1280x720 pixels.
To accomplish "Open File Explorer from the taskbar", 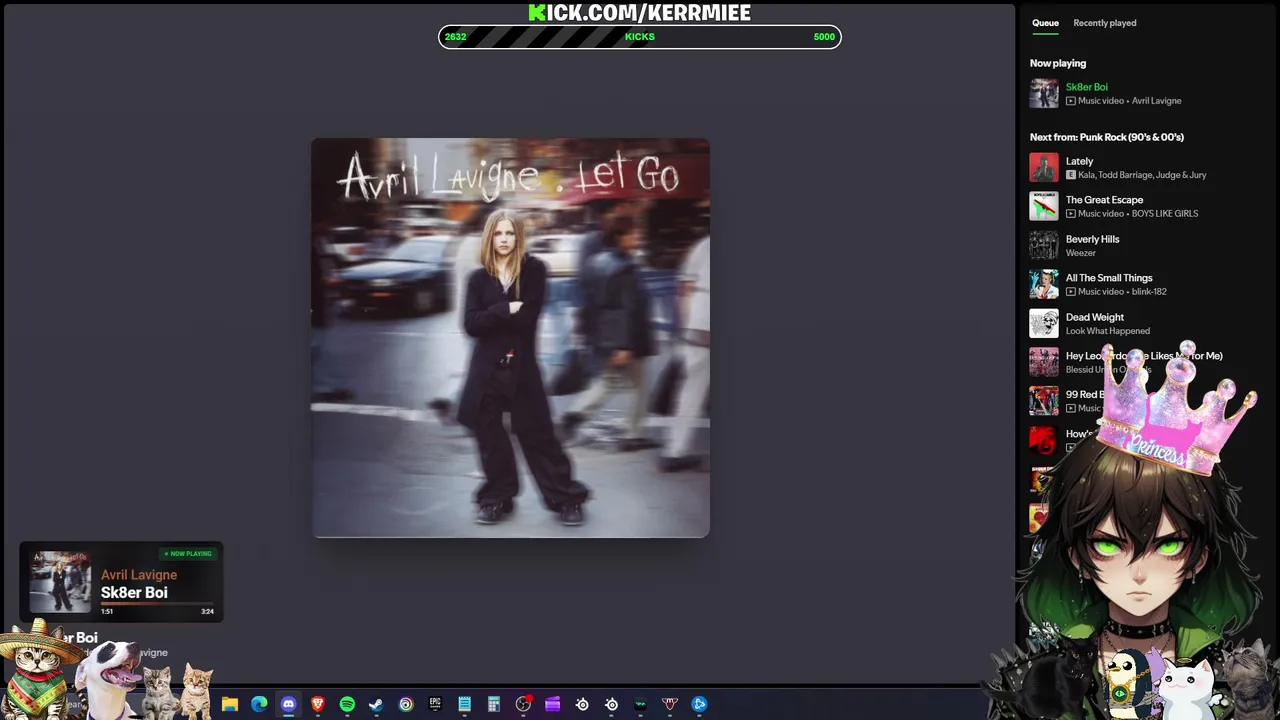I will (230, 704).
